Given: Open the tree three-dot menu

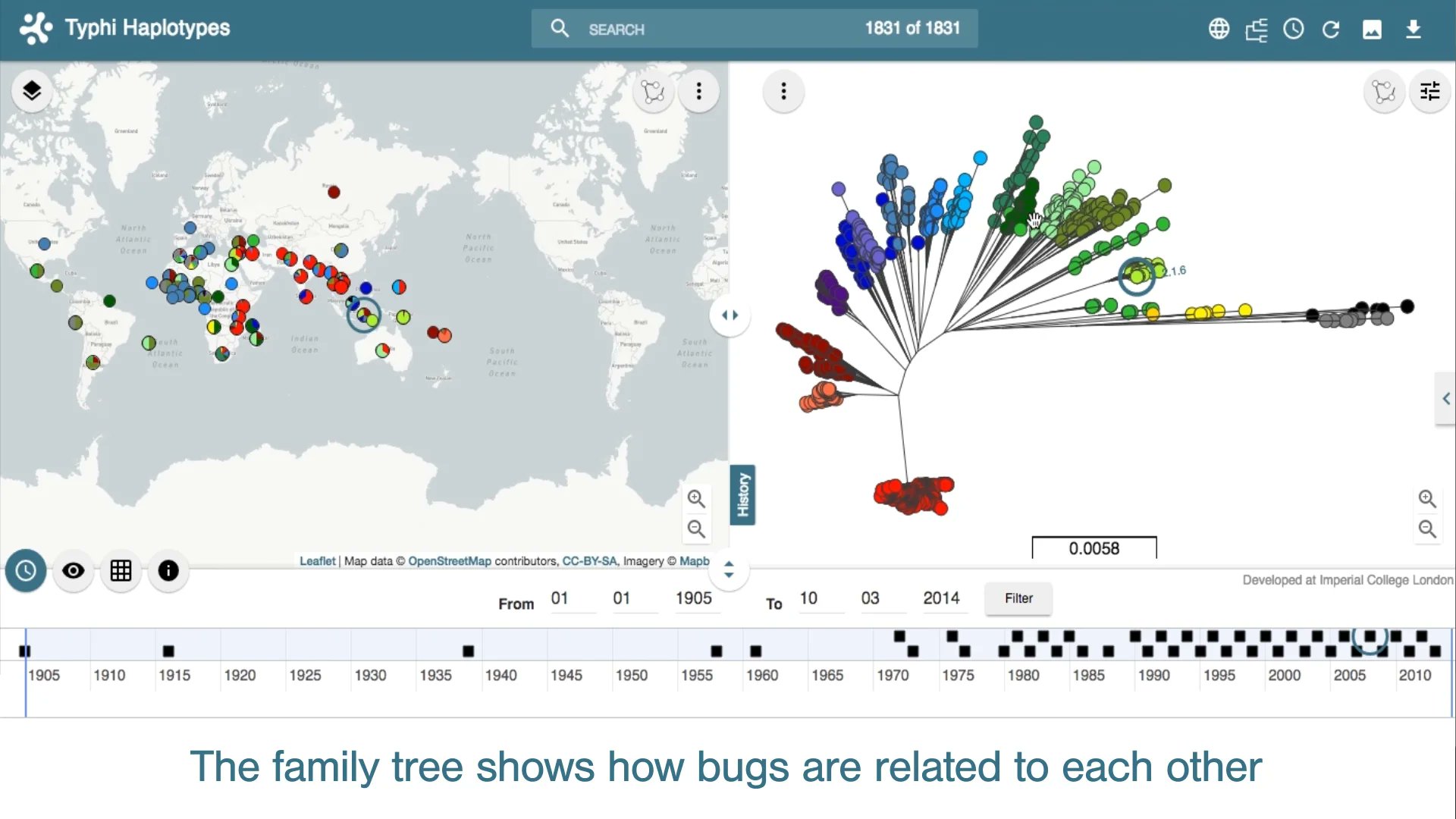Looking at the screenshot, I should [783, 92].
